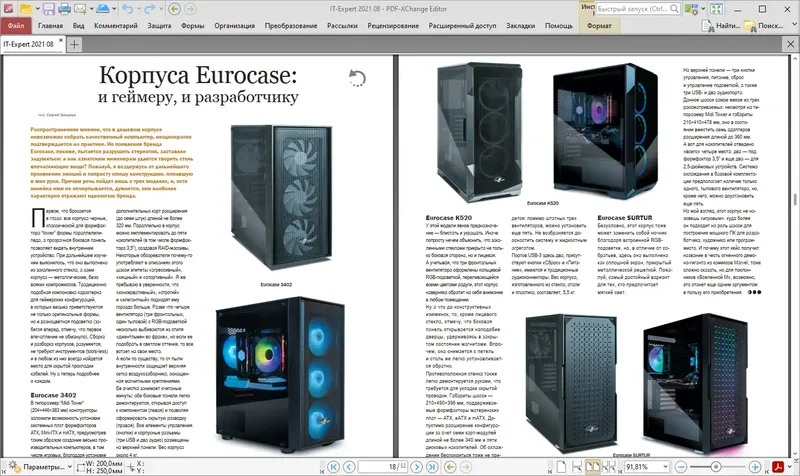The image size is (800, 476).
Task: Expand the redo history dropdown
Action: click(x=161, y=9)
